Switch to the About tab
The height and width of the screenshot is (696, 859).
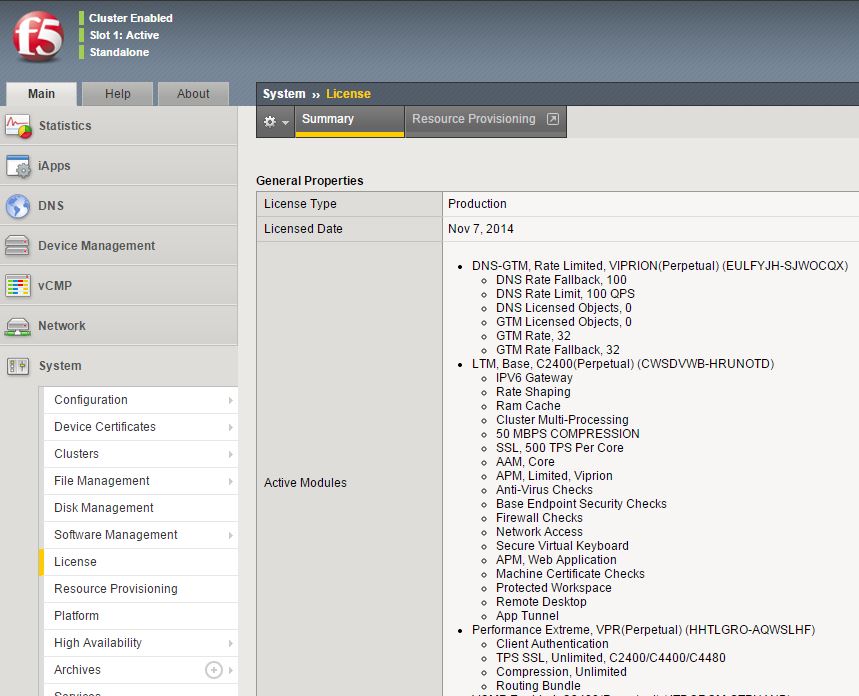193,94
